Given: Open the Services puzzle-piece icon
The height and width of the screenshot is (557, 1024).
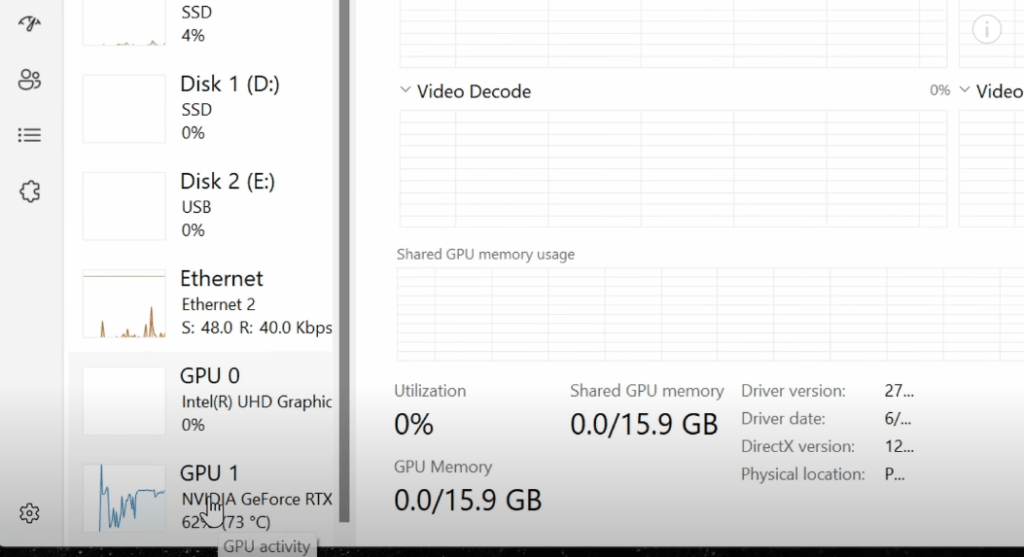Looking at the screenshot, I should pos(30,191).
